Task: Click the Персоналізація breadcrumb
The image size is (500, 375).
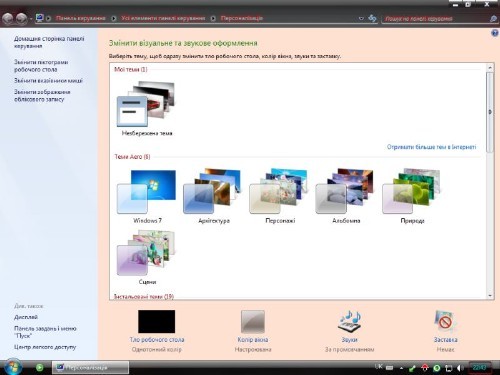Action: (x=242, y=18)
